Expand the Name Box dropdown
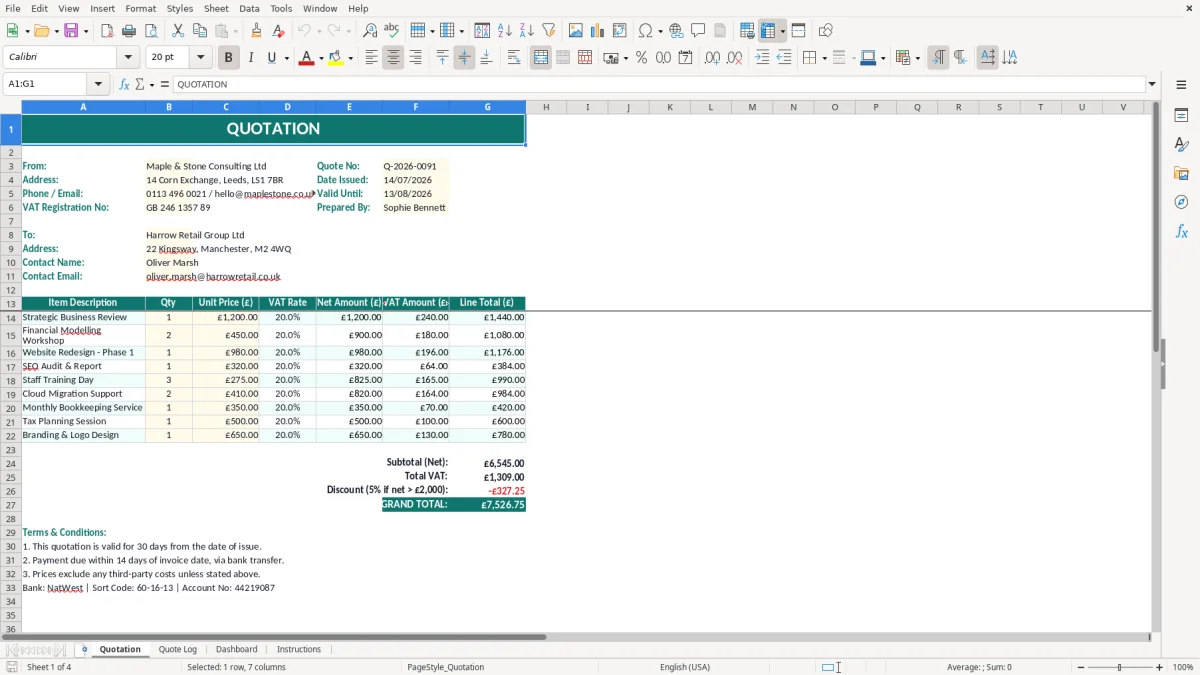The width and height of the screenshot is (1200, 675). (x=98, y=85)
